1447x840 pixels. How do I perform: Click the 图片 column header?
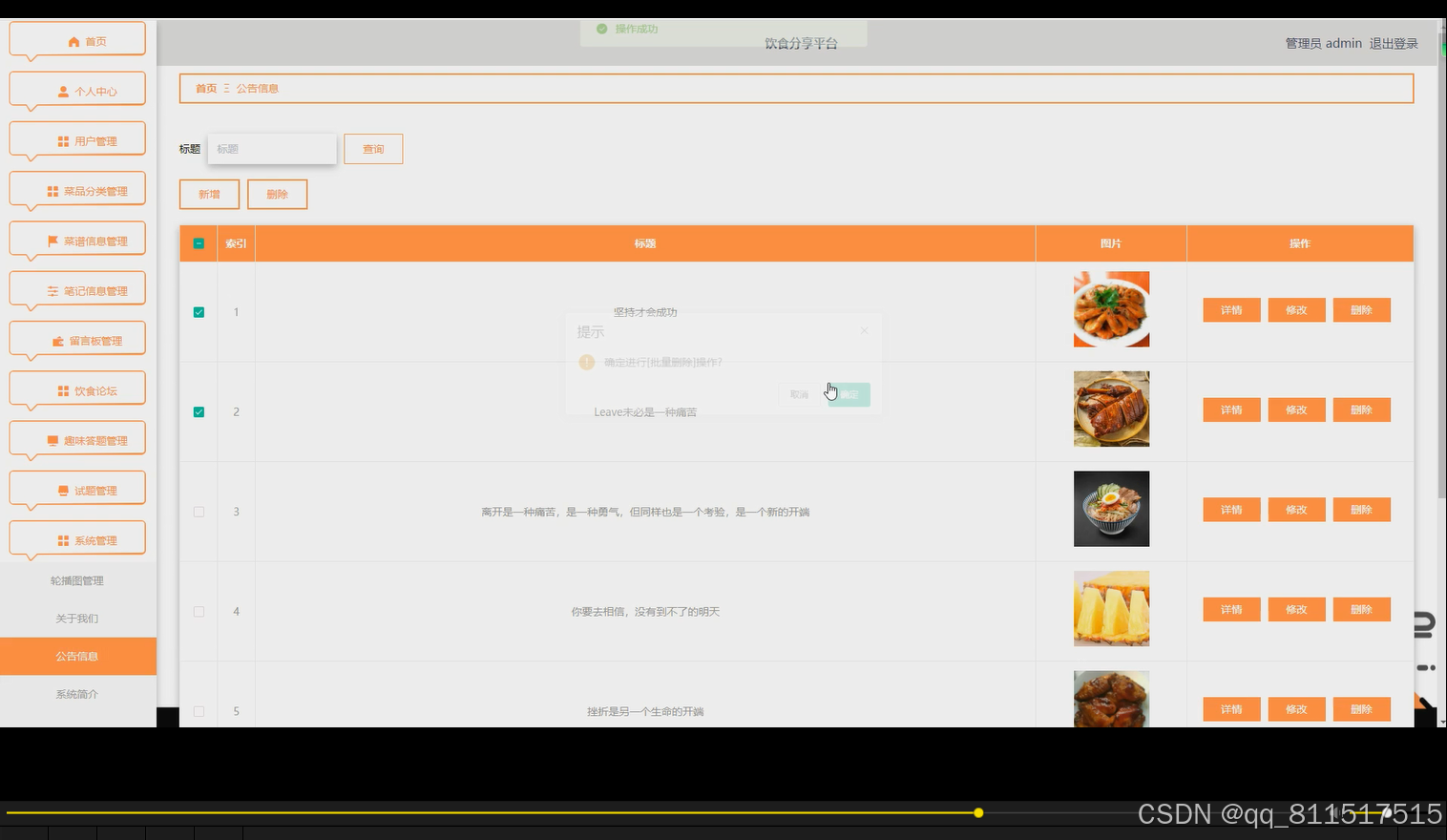pos(1111,243)
